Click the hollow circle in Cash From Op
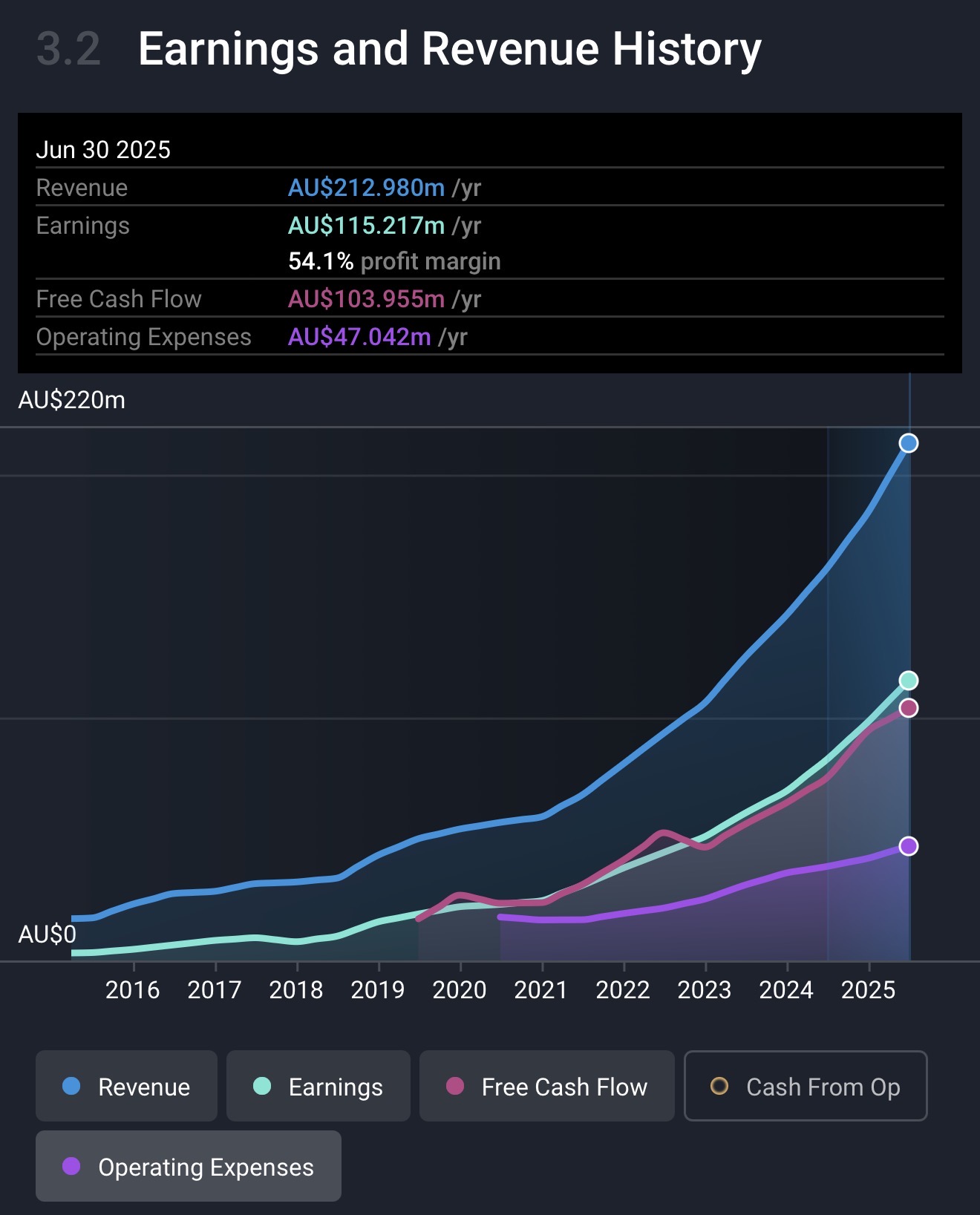 tap(719, 1087)
